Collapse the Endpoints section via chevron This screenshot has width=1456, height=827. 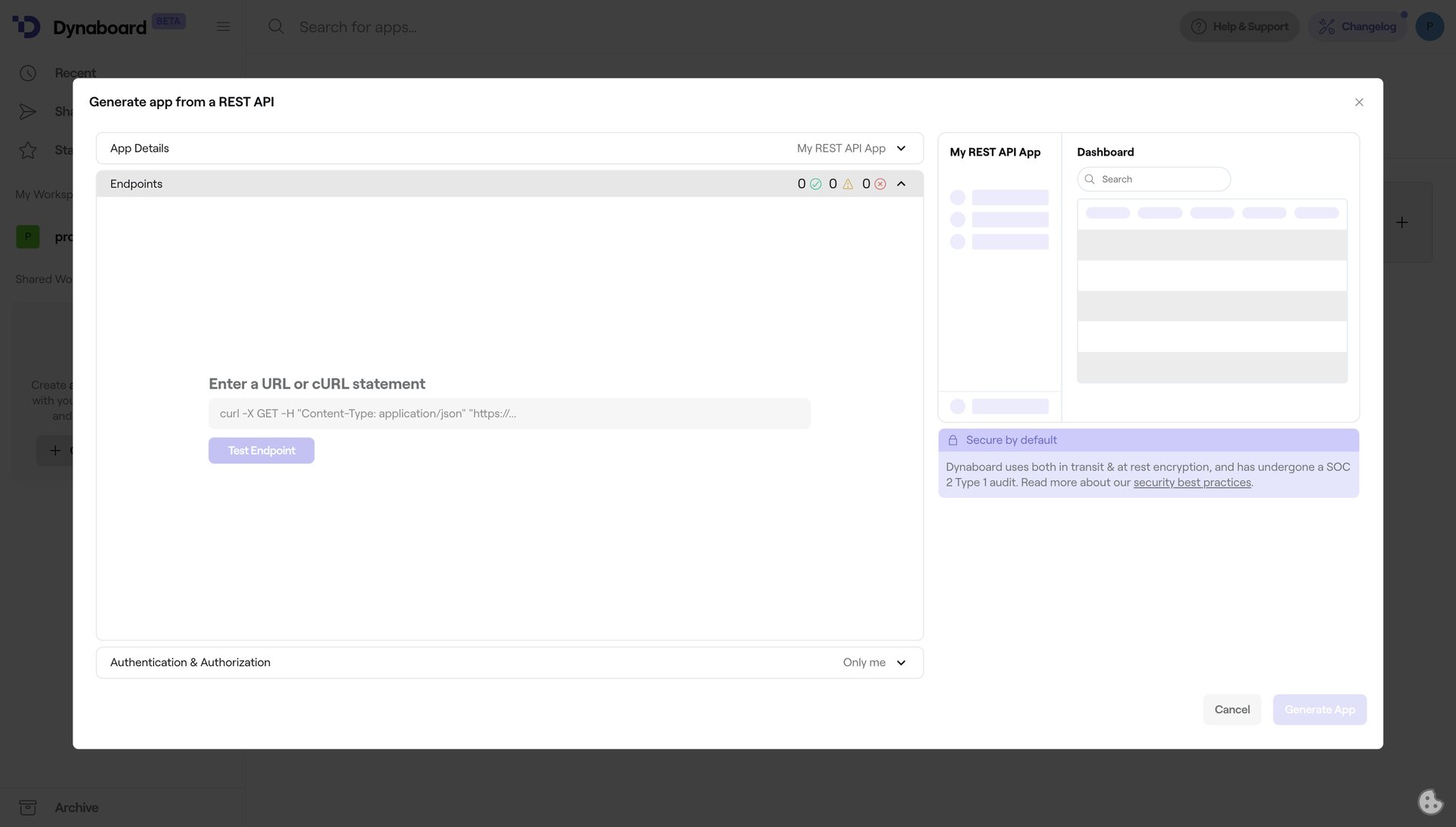pyautogui.click(x=901, y=184)
